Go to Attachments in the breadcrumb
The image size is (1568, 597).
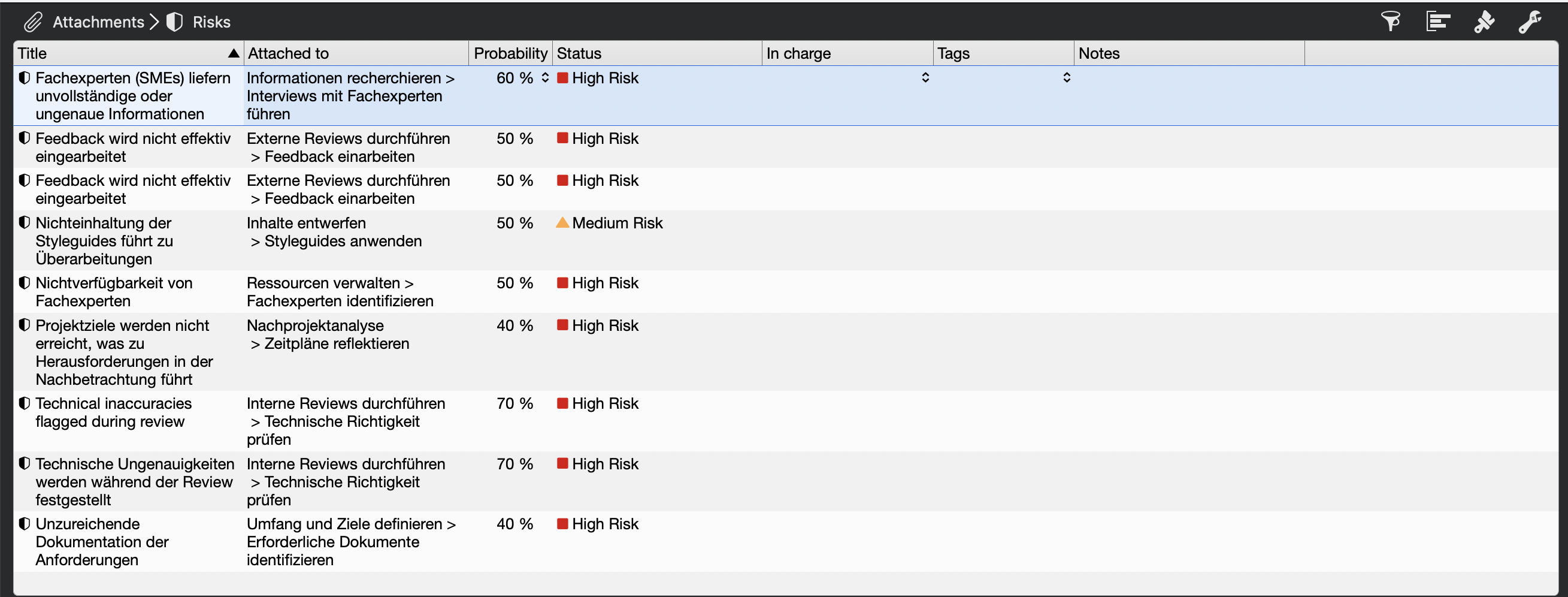click(x=98, y=23)
